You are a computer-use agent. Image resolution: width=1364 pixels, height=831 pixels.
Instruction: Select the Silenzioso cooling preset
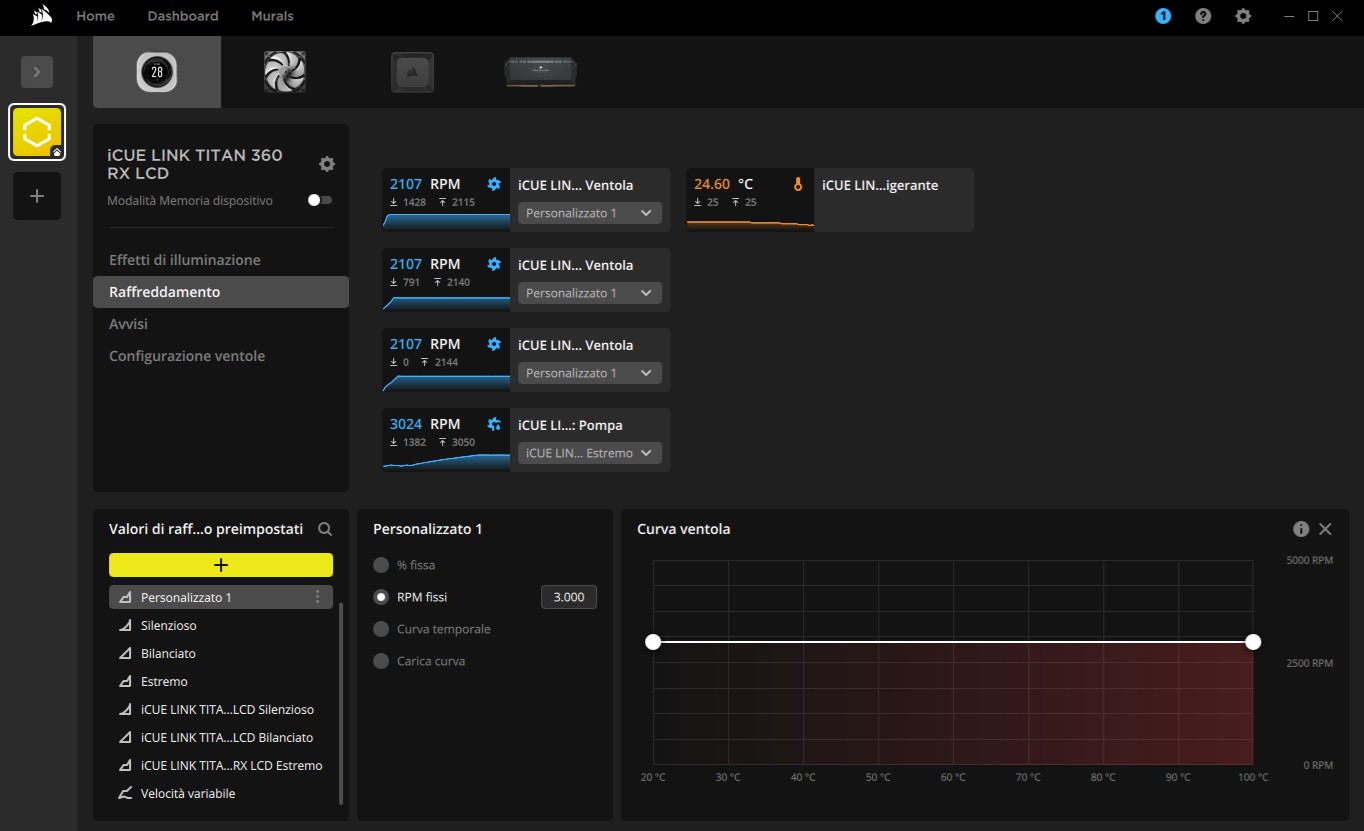tap(169, 625)
